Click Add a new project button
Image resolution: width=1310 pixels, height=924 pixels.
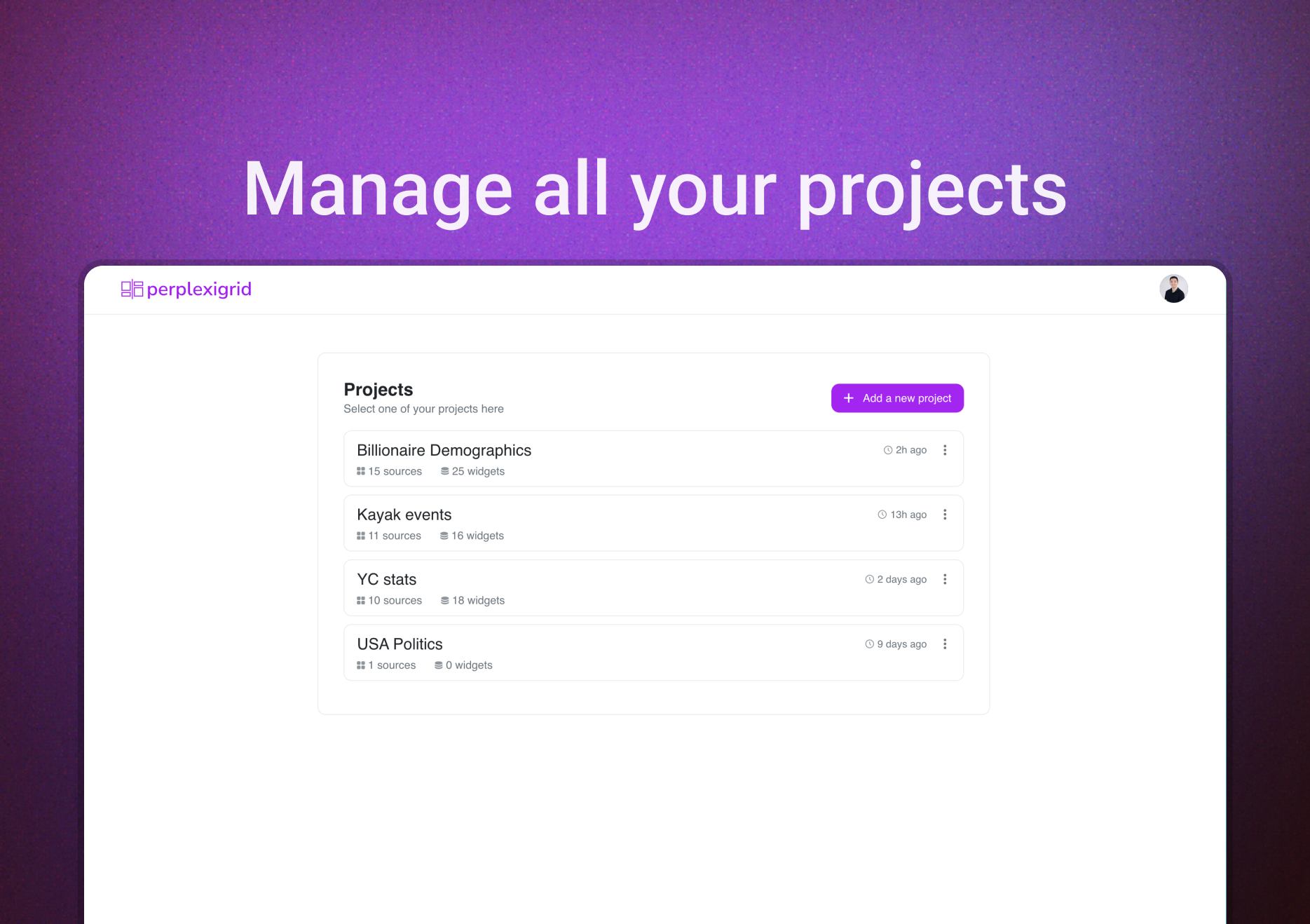tap(897, 398)
